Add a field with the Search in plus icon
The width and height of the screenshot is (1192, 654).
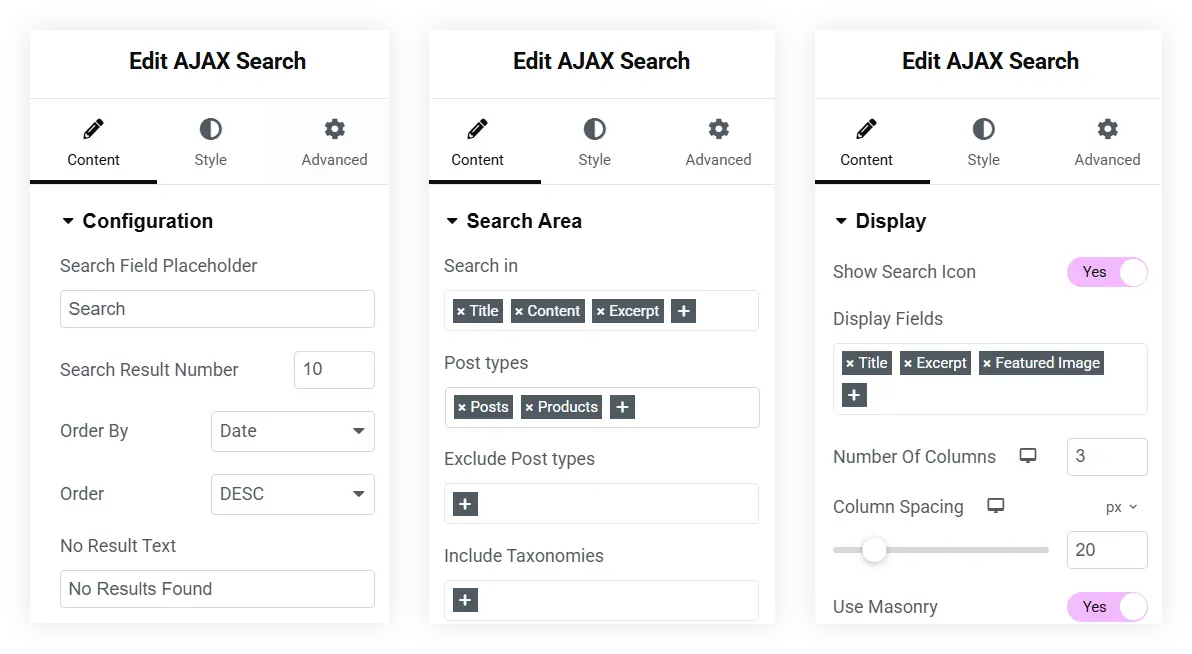click(x=683, y=311)
